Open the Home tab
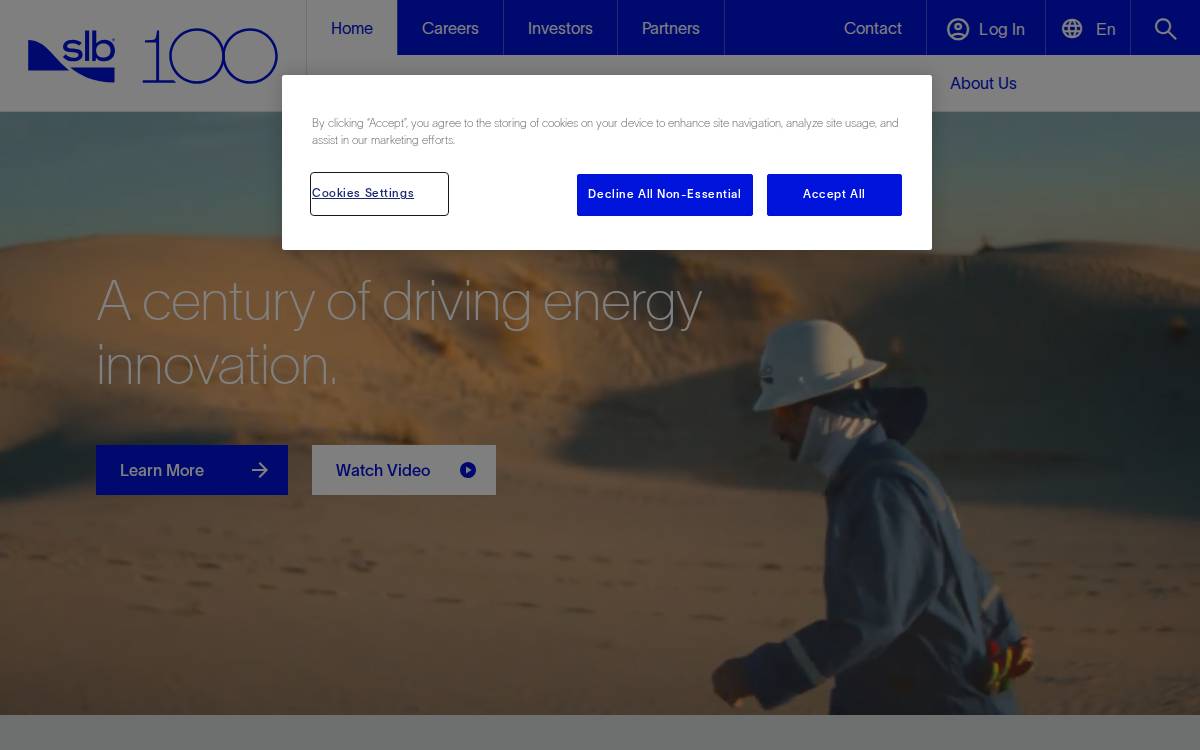This screenshot has width=1200, height=750. 352,28
